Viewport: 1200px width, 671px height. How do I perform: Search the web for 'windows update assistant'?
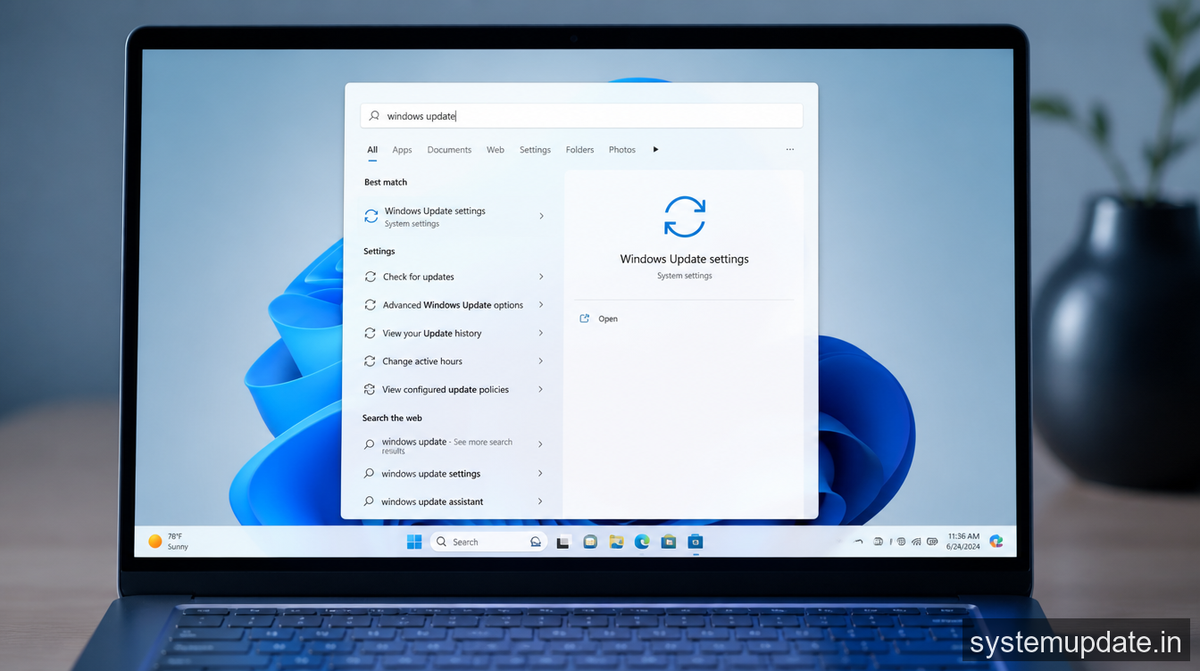tap(455, 502)
